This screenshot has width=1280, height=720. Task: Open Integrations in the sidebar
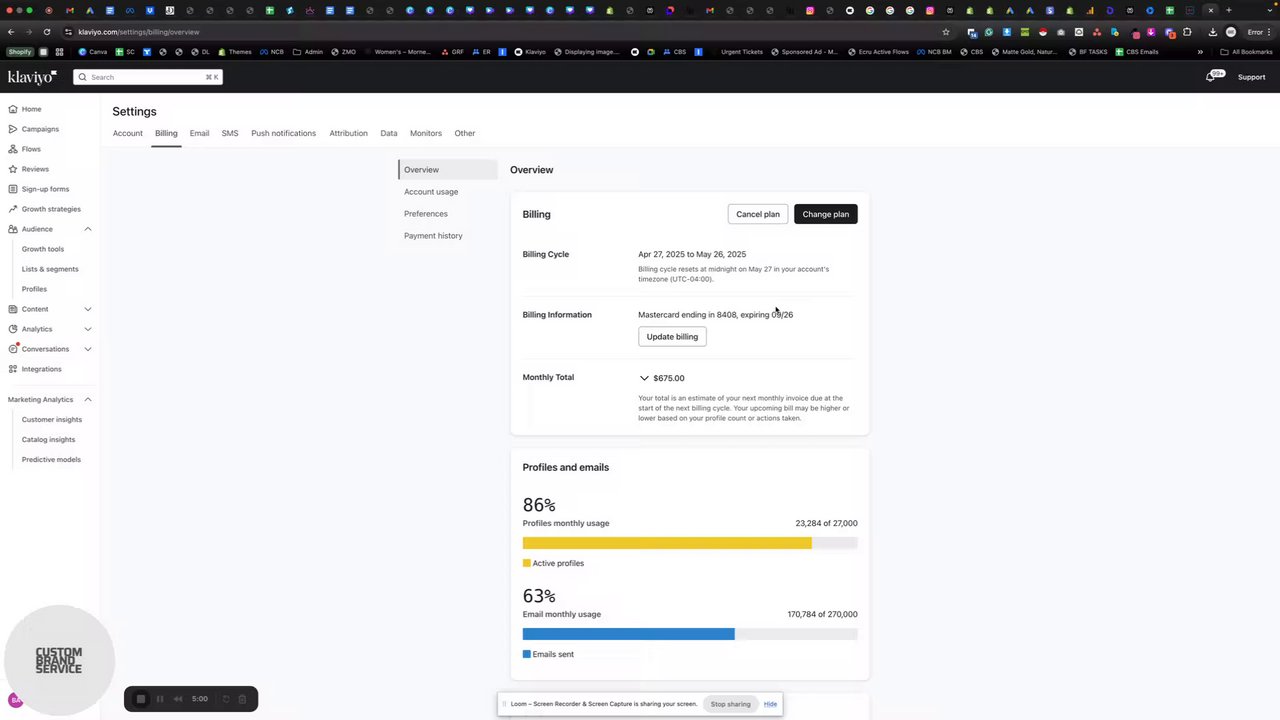point(41,369)
